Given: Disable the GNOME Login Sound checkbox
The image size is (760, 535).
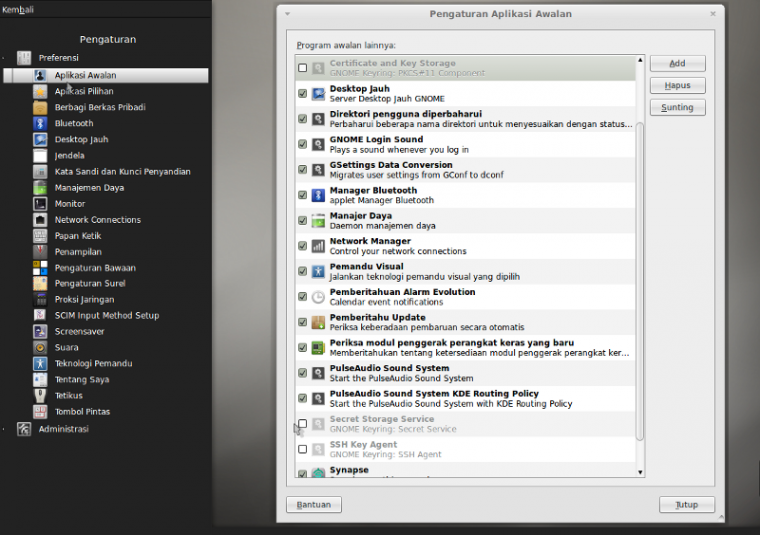Looking at the screenshot, I should pos(302,144).
